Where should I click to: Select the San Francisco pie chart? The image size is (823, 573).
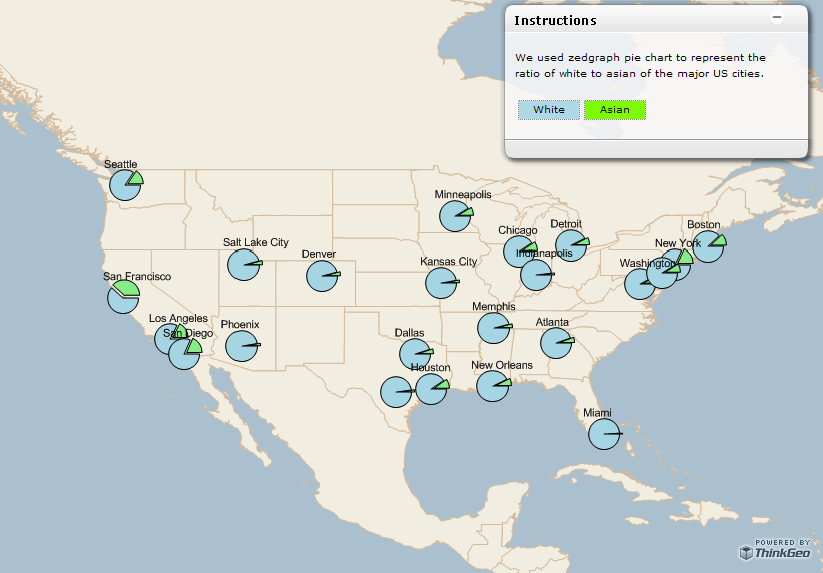pyautogui.click(x=123, y=297)
